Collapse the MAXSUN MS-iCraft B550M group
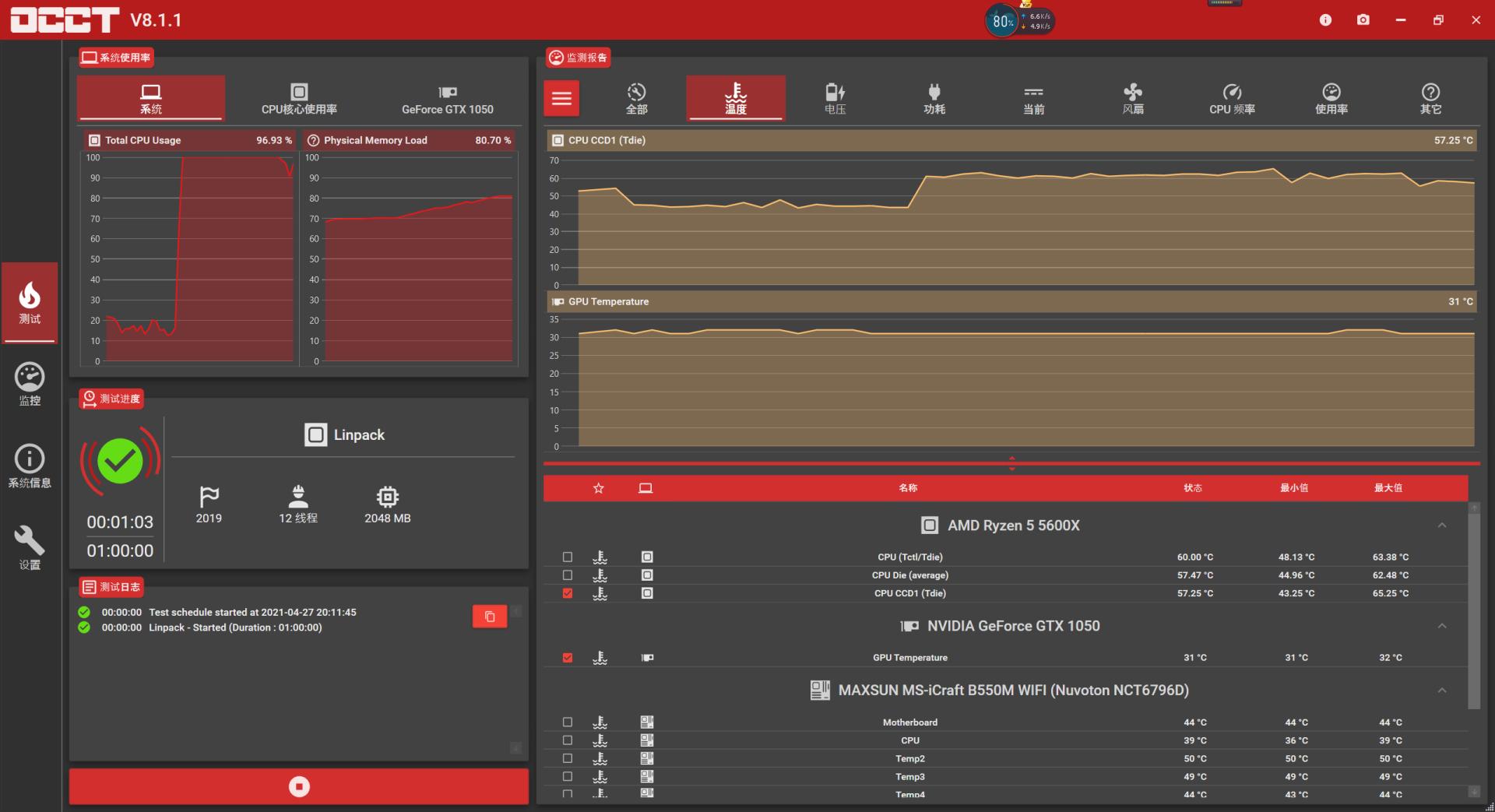Viewport: 1495px width, 812px height. pos(1441,691)
